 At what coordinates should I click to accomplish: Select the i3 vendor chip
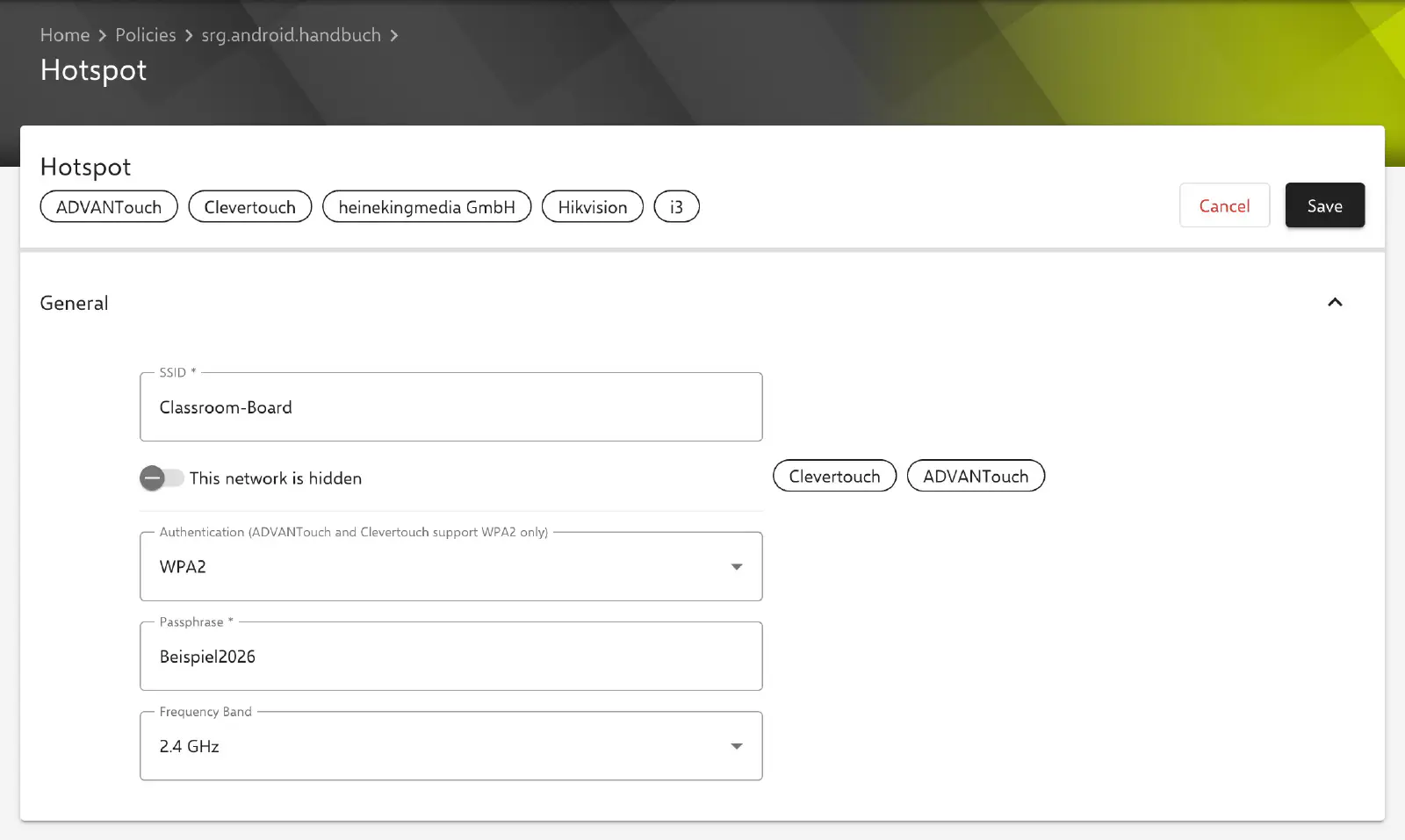(677, 207)
